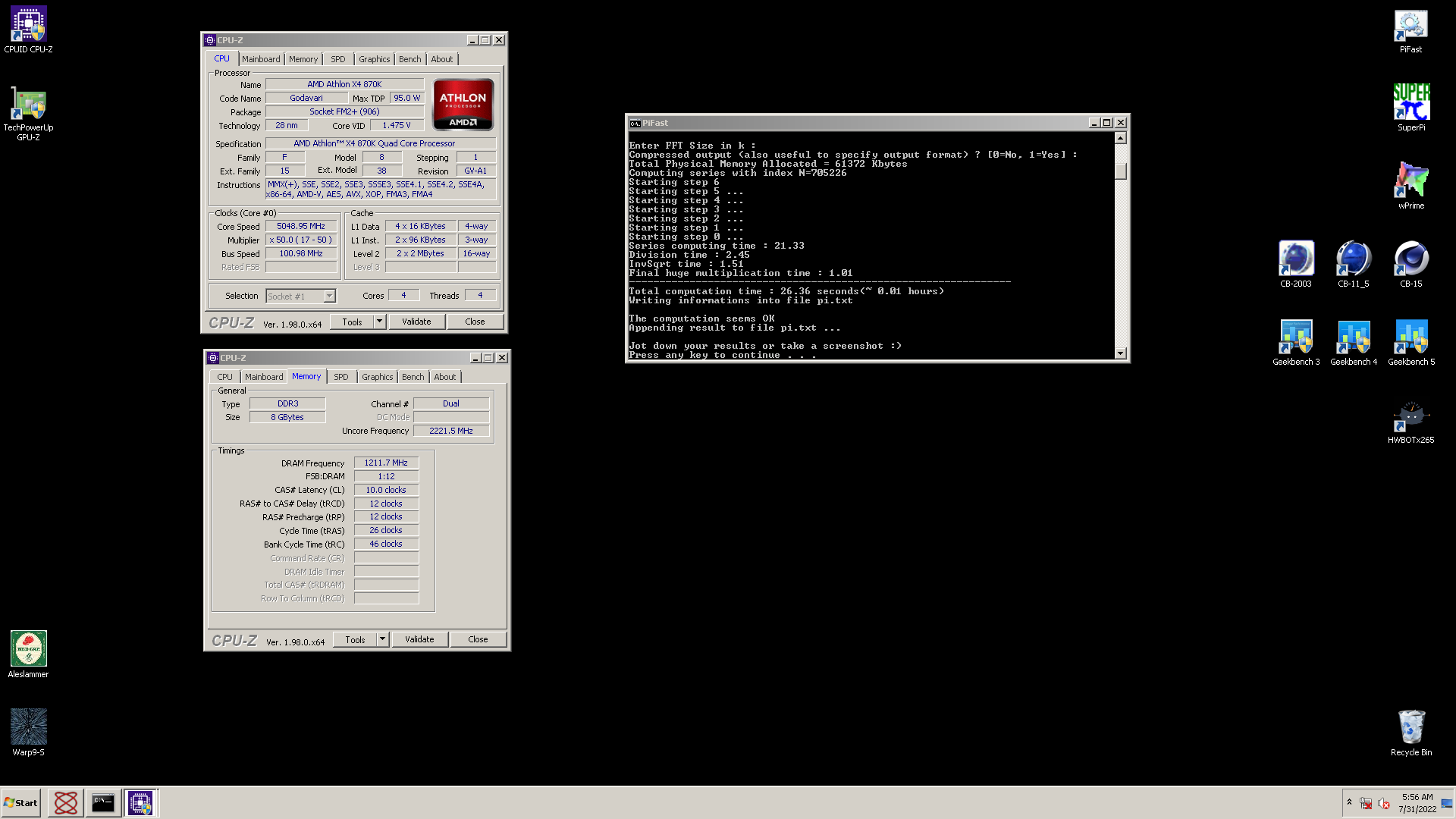Open Mainboard tab in lower CPU-Z
The width and height of the screenshot is (1456, 819).
(264, 377)
